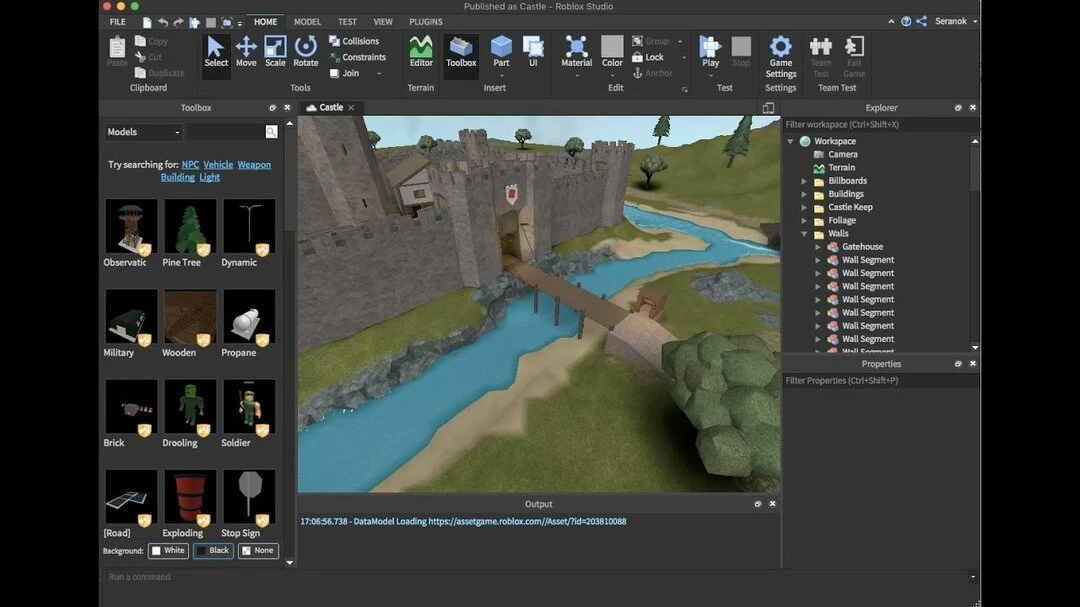
Task: Insert a new Part
Action: tap(501, 52)
